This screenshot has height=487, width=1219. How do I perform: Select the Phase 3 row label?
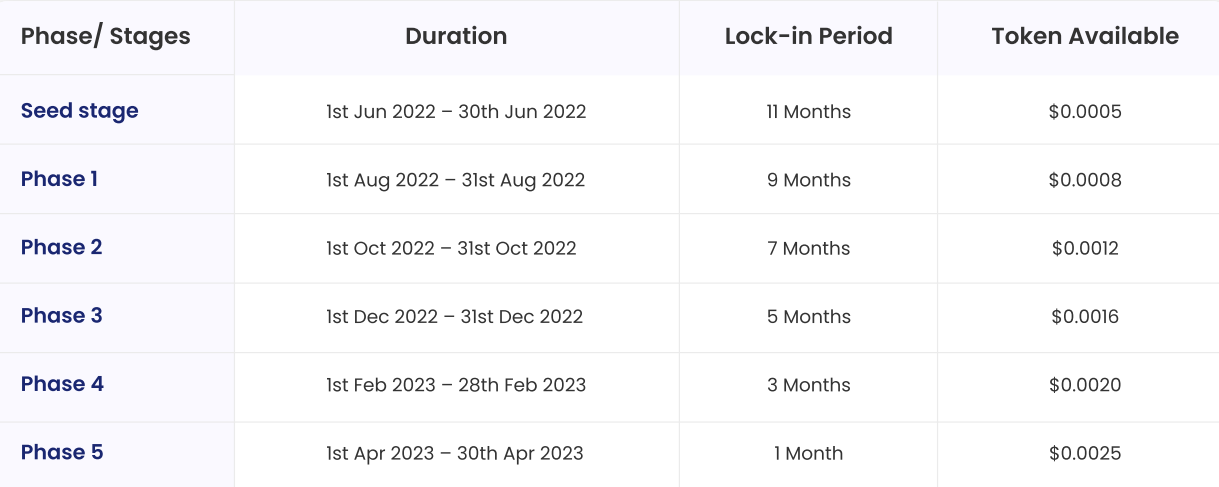pos(62,316)
